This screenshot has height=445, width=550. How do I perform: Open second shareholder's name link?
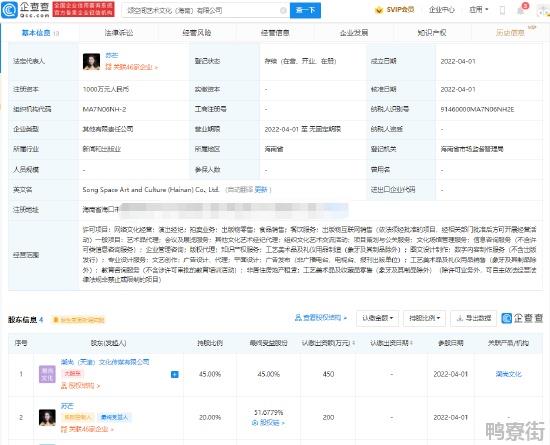(67, 406)
